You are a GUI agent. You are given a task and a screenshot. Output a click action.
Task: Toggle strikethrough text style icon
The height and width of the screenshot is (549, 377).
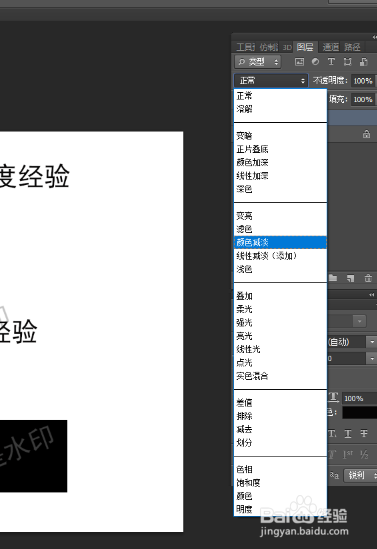(364, 434)
